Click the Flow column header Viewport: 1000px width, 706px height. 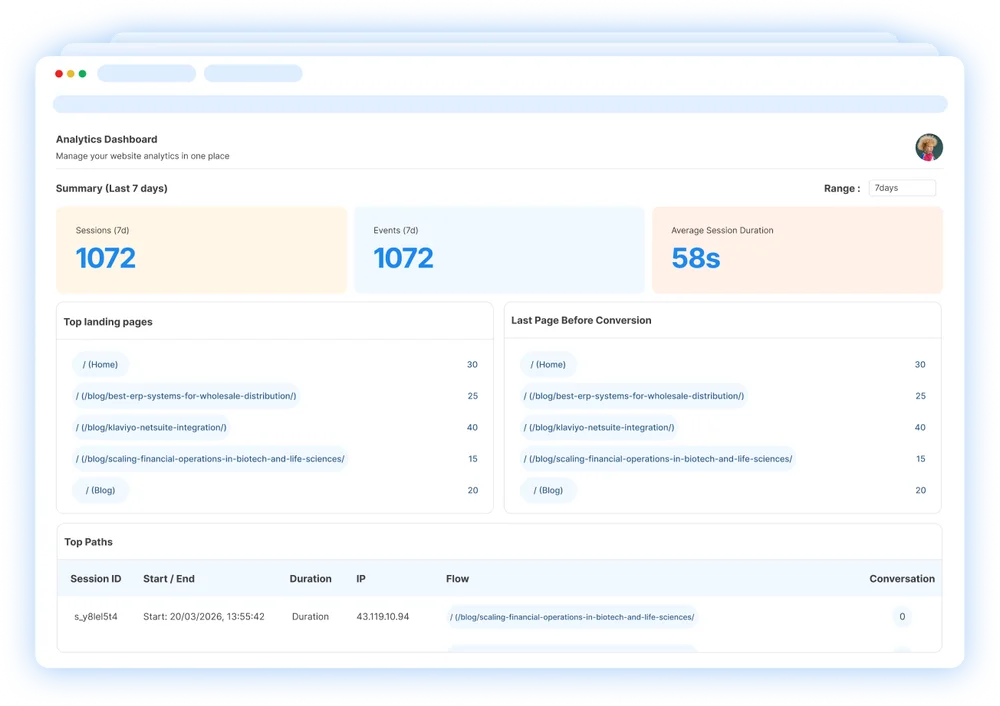click(x=457, y=579)
